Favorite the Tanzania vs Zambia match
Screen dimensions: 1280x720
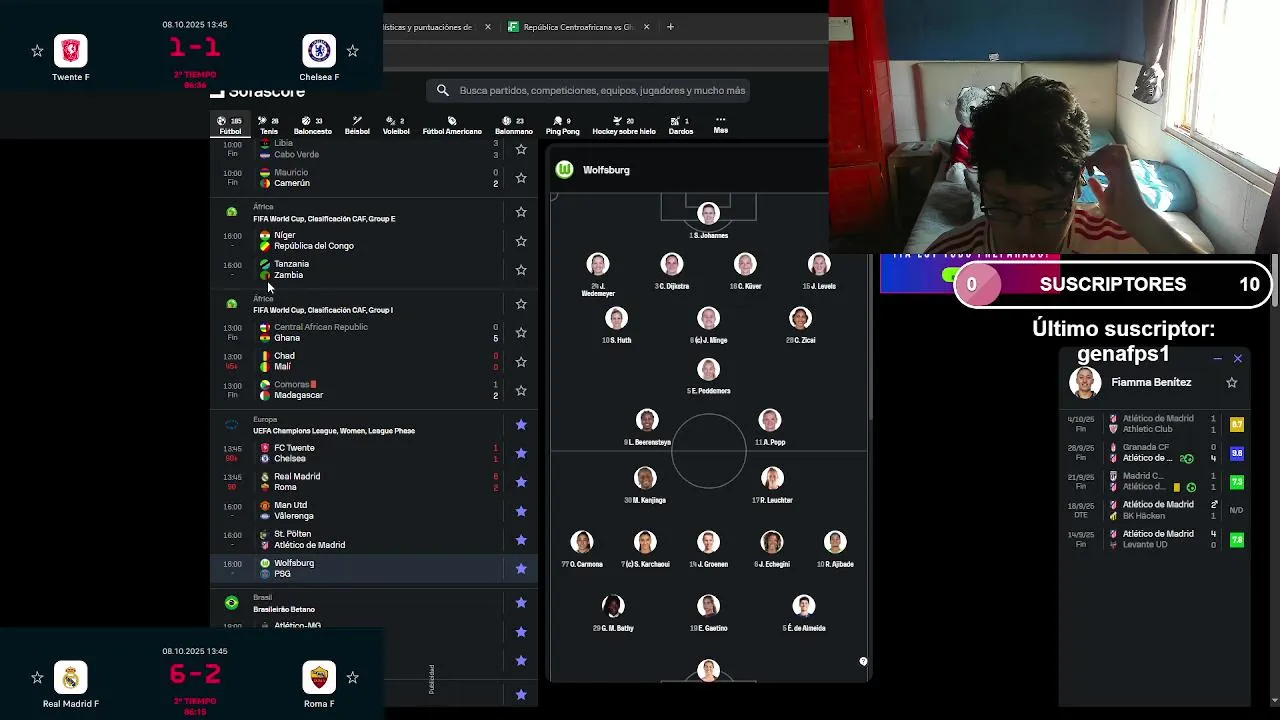point(521,270)
